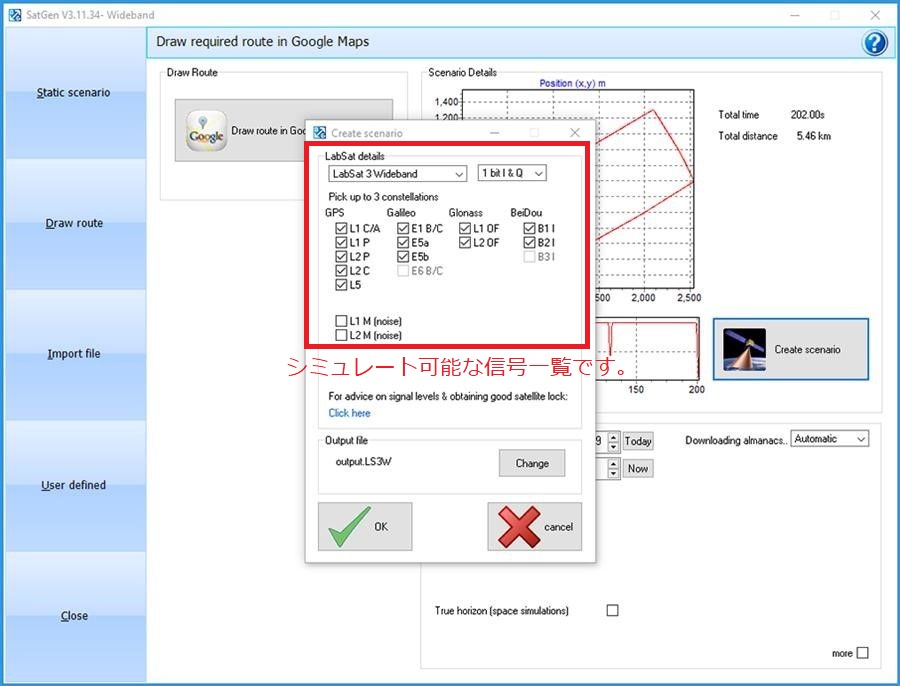The width and height of the screenshot is (900, 686).
Task: Click the Now button
Action: [x=638, y=468]
